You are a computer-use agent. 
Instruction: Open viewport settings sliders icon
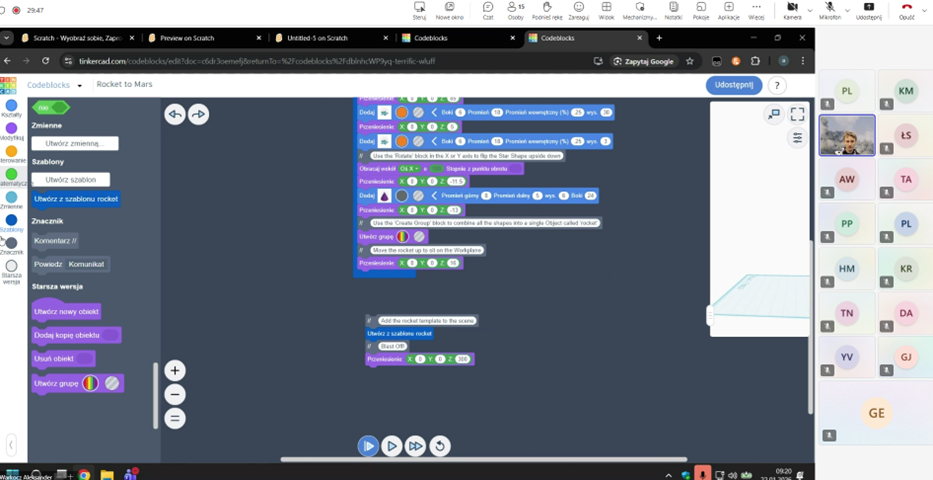tap(797, 138)
